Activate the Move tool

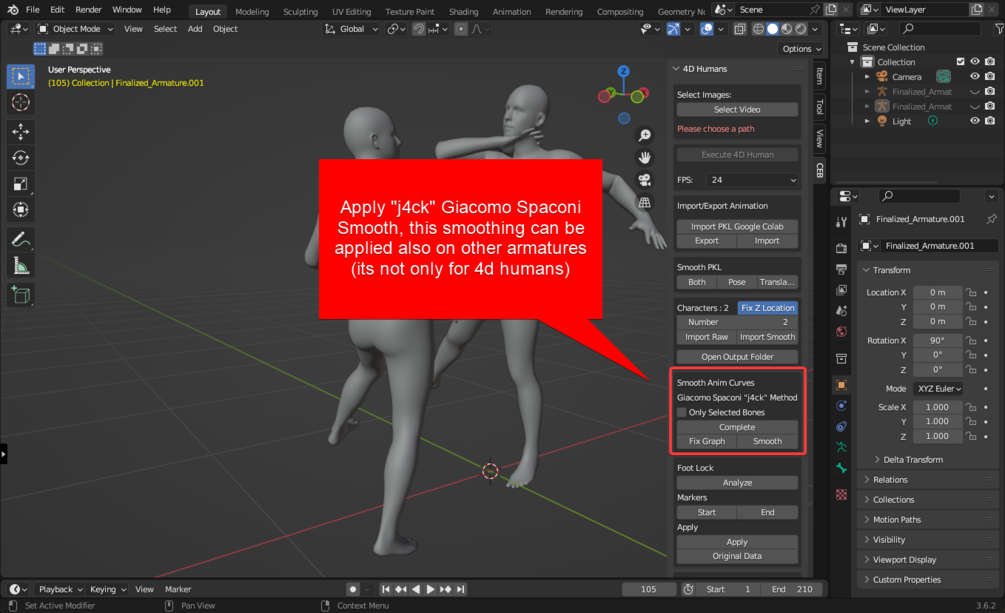[21, 132]
